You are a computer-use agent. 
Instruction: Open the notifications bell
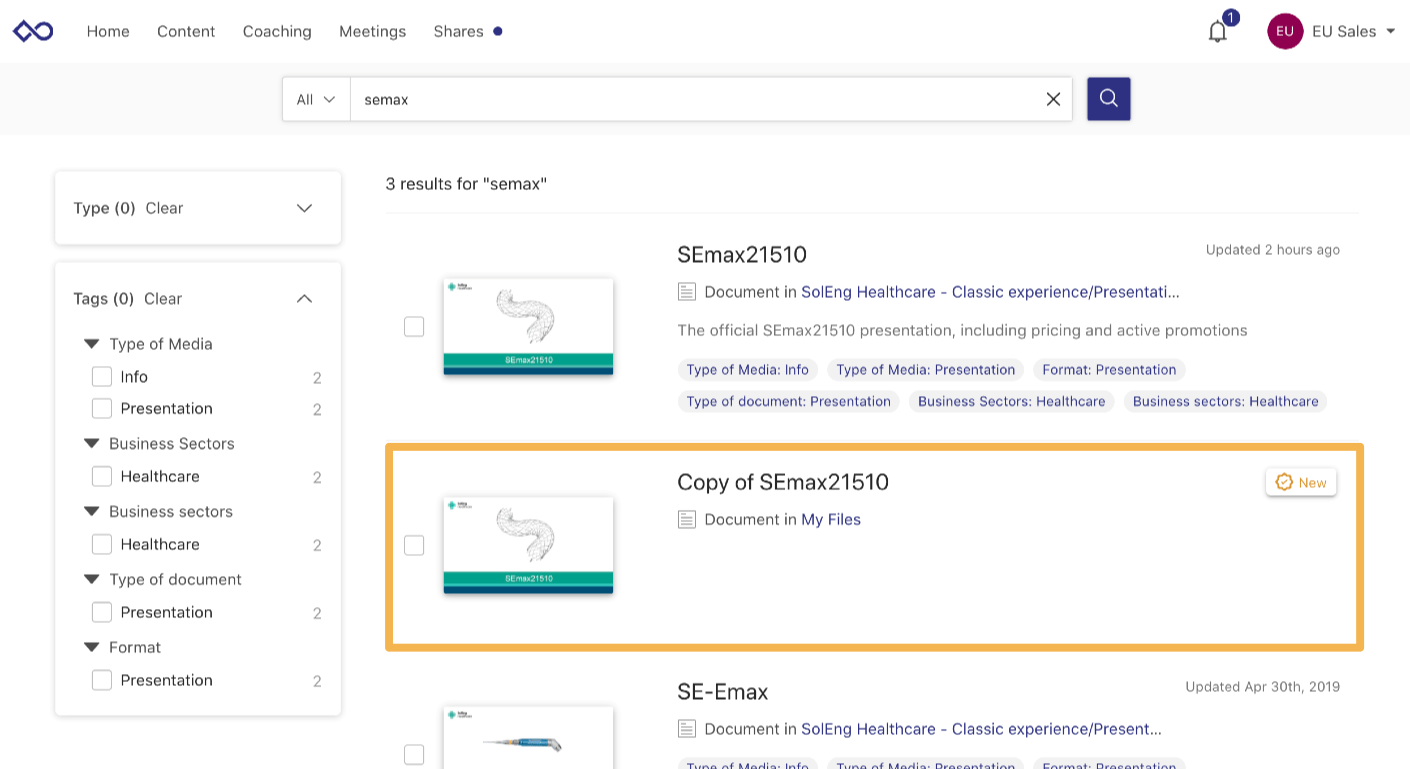[1217, 31]
